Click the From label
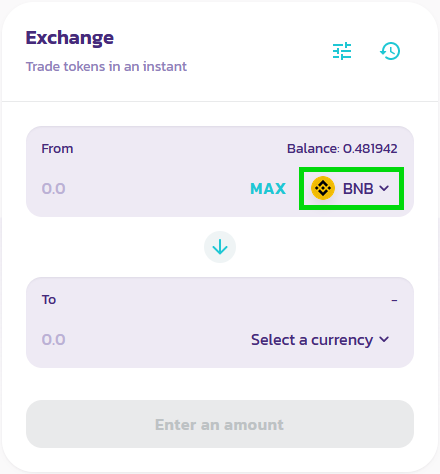 click(57, 149)
